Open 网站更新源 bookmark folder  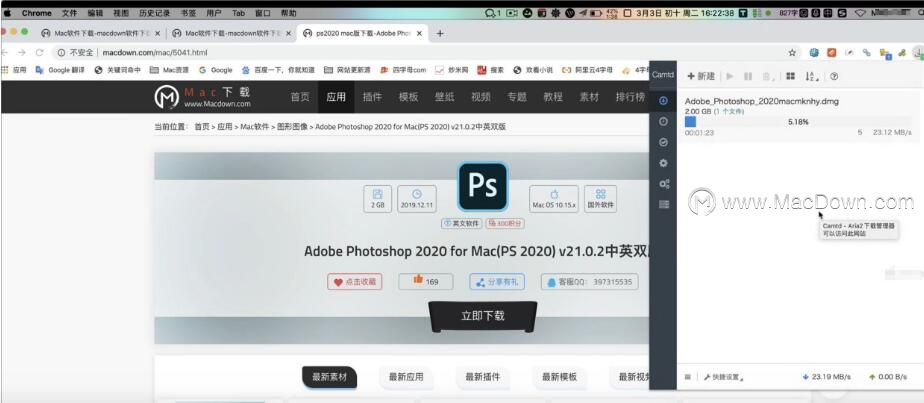[x=348, y=70]
